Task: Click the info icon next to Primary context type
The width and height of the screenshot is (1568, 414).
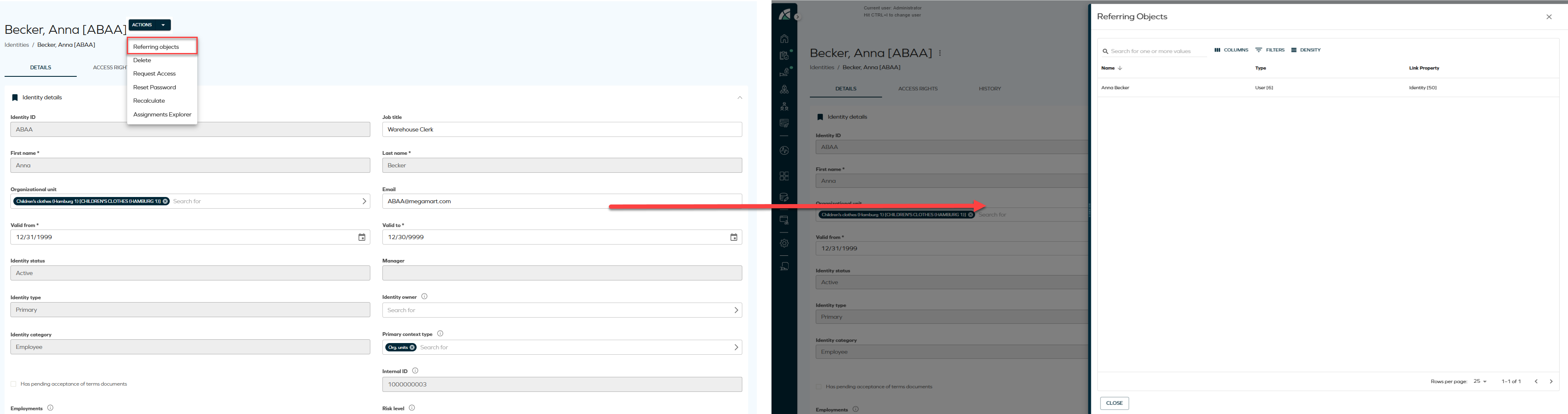Action: [440, 333]
